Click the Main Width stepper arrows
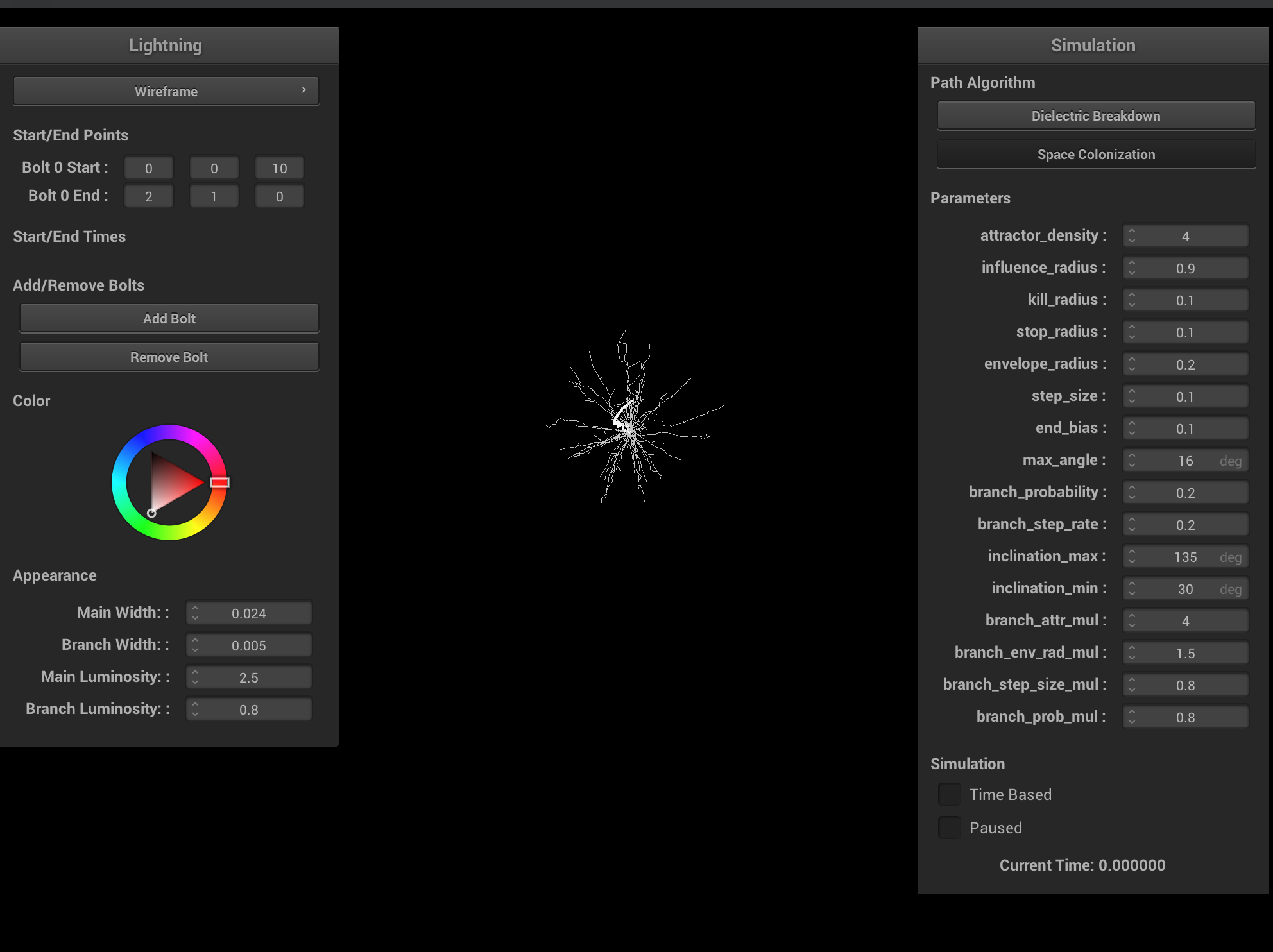Screen dimensions: 1273x952 tap(195, 613)
